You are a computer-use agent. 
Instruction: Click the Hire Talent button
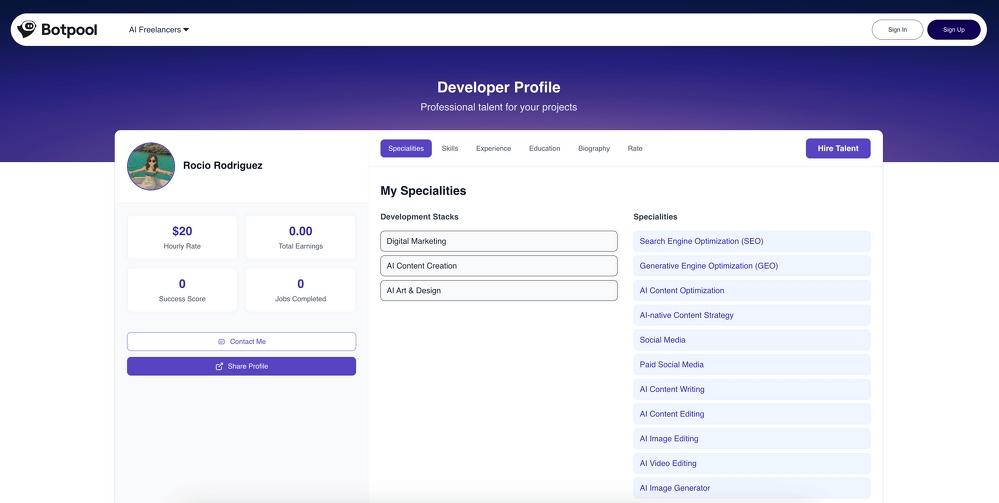coord(838,149)
